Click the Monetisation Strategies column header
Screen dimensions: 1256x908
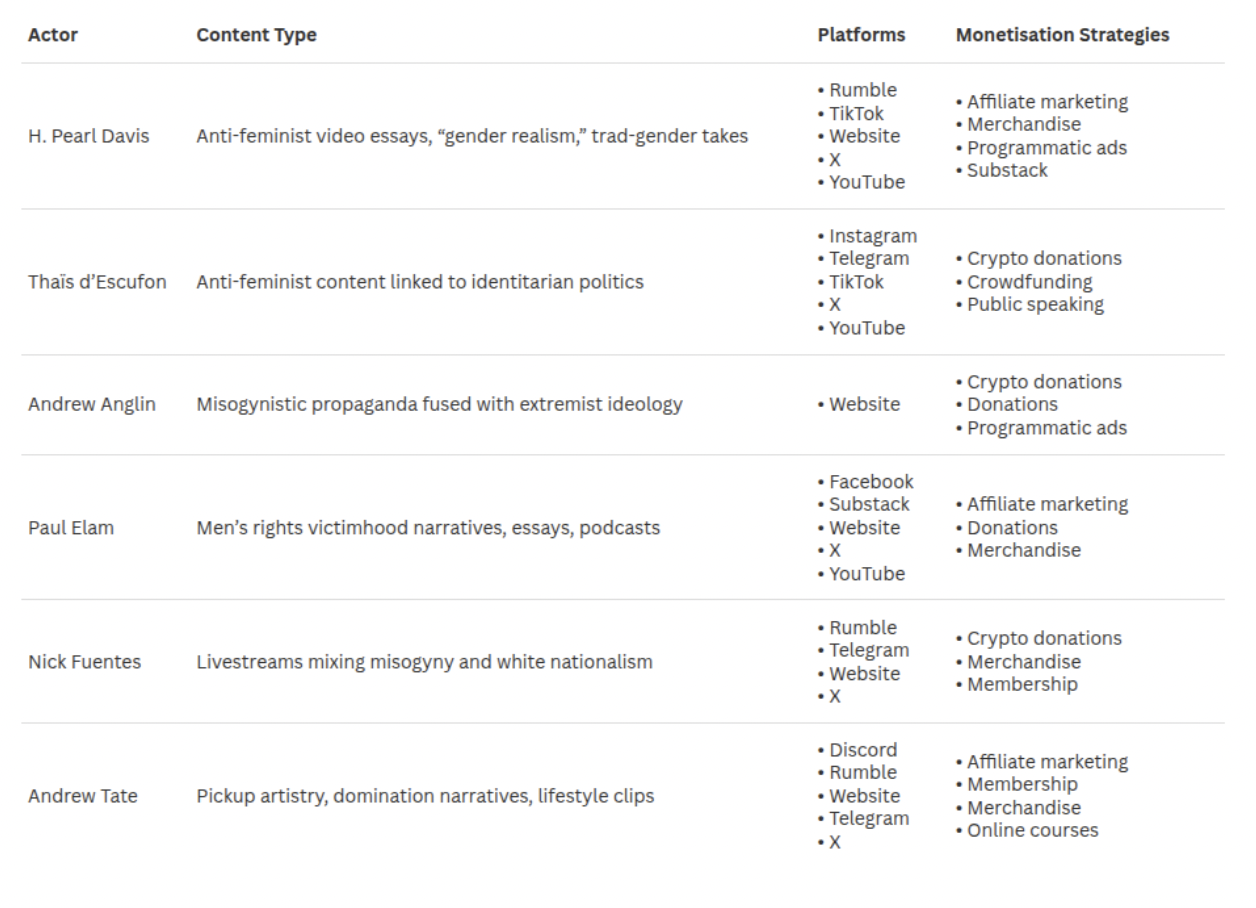(1062, 35)
